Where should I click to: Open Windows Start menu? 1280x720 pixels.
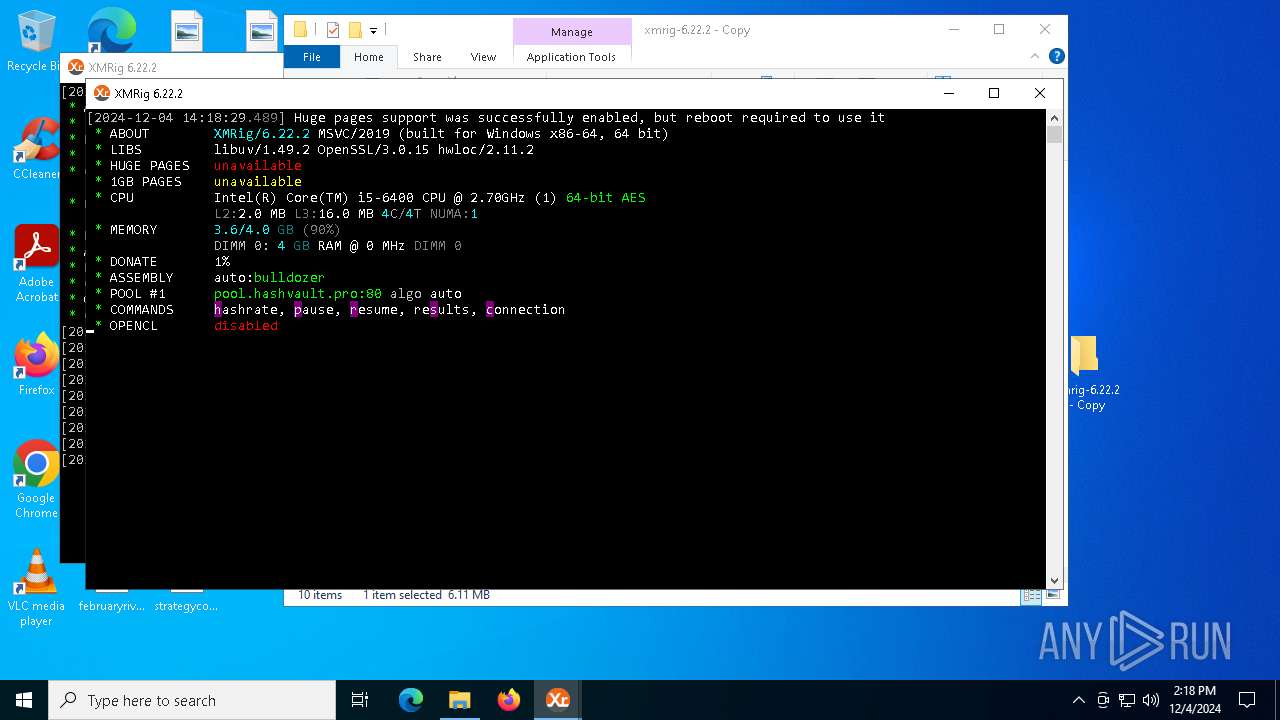(x=24, y=700)
